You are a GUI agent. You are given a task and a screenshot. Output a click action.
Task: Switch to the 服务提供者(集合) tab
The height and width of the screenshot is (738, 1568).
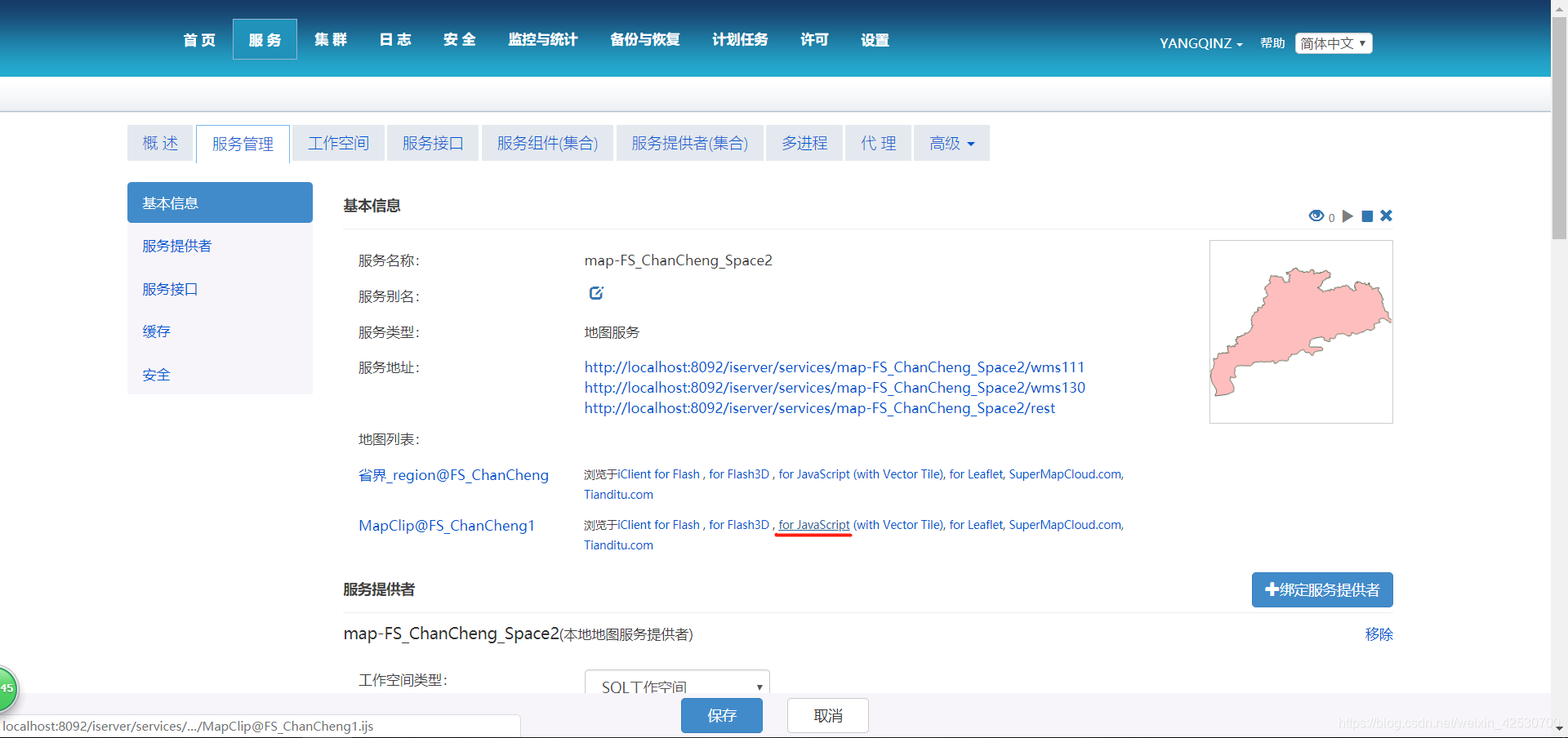[689, 143]
